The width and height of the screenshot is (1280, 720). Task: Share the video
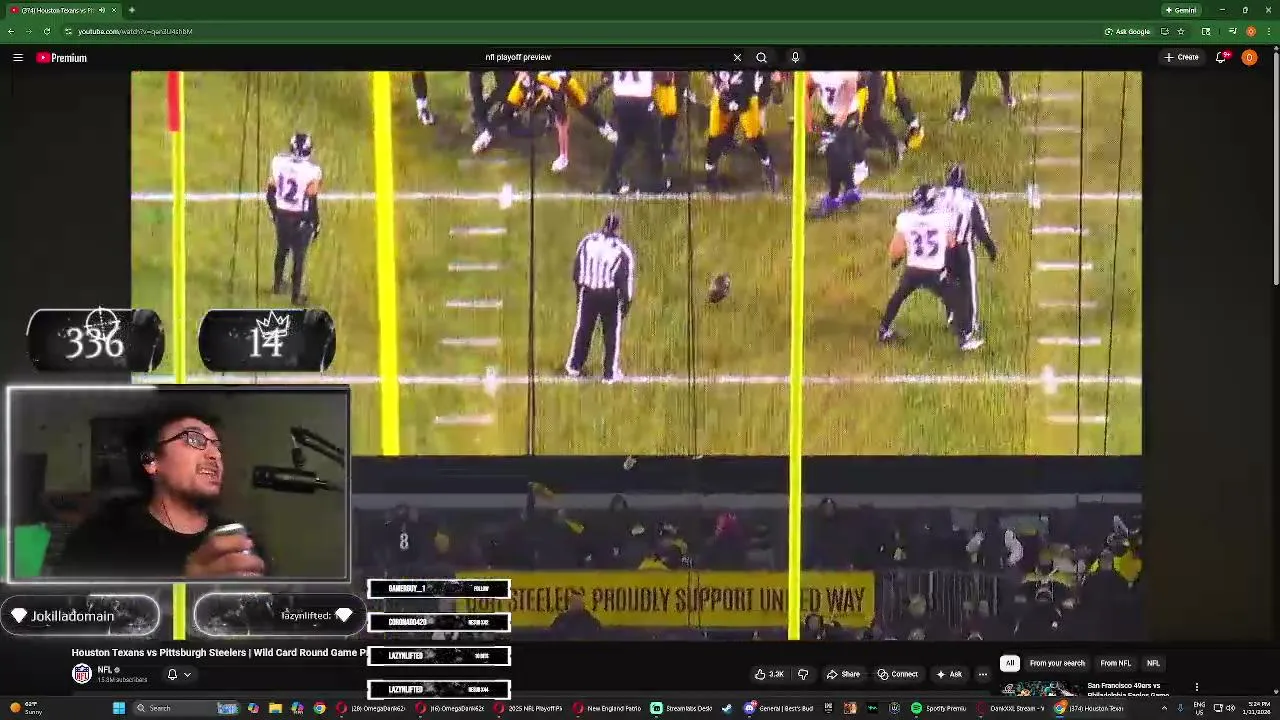click(x=843, y=674)
